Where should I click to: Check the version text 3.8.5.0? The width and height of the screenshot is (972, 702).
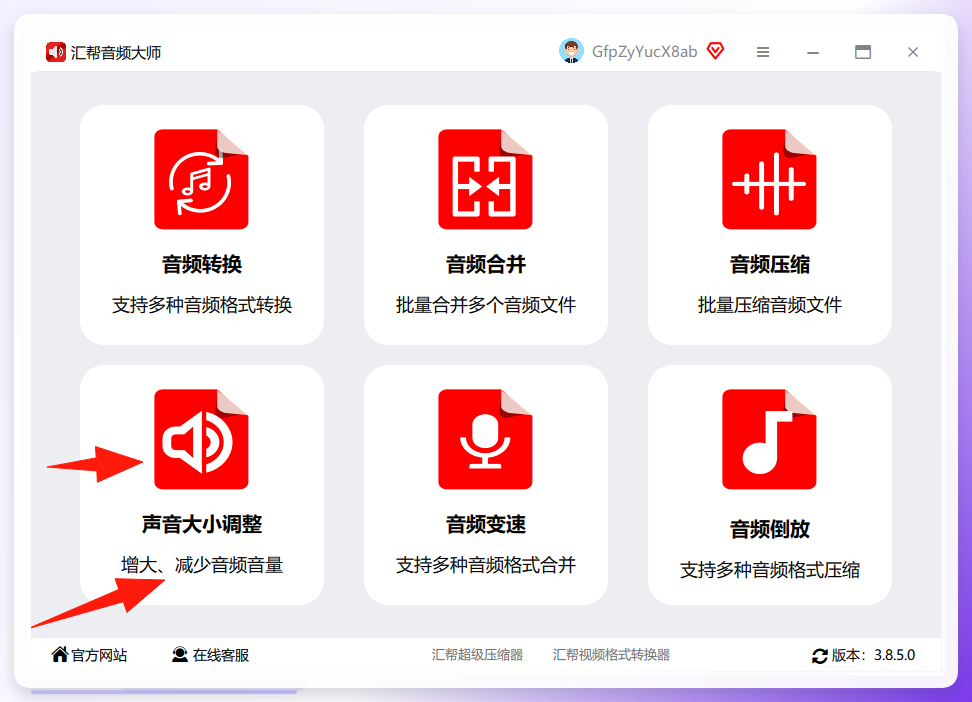[895, 655]
